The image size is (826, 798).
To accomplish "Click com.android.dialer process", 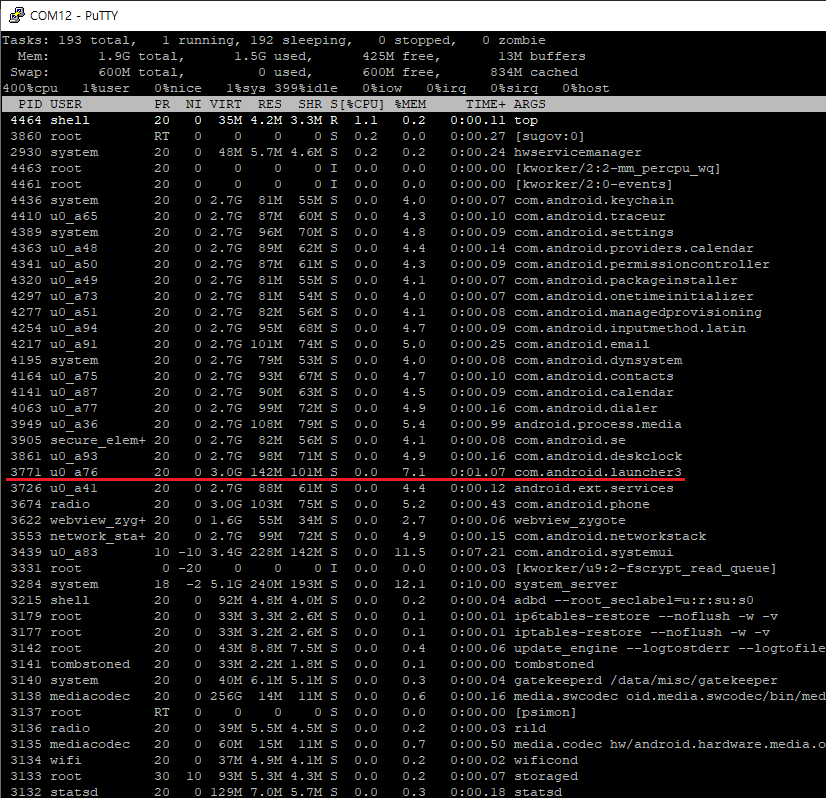I will pyautogui.click(x=586, y=408).
